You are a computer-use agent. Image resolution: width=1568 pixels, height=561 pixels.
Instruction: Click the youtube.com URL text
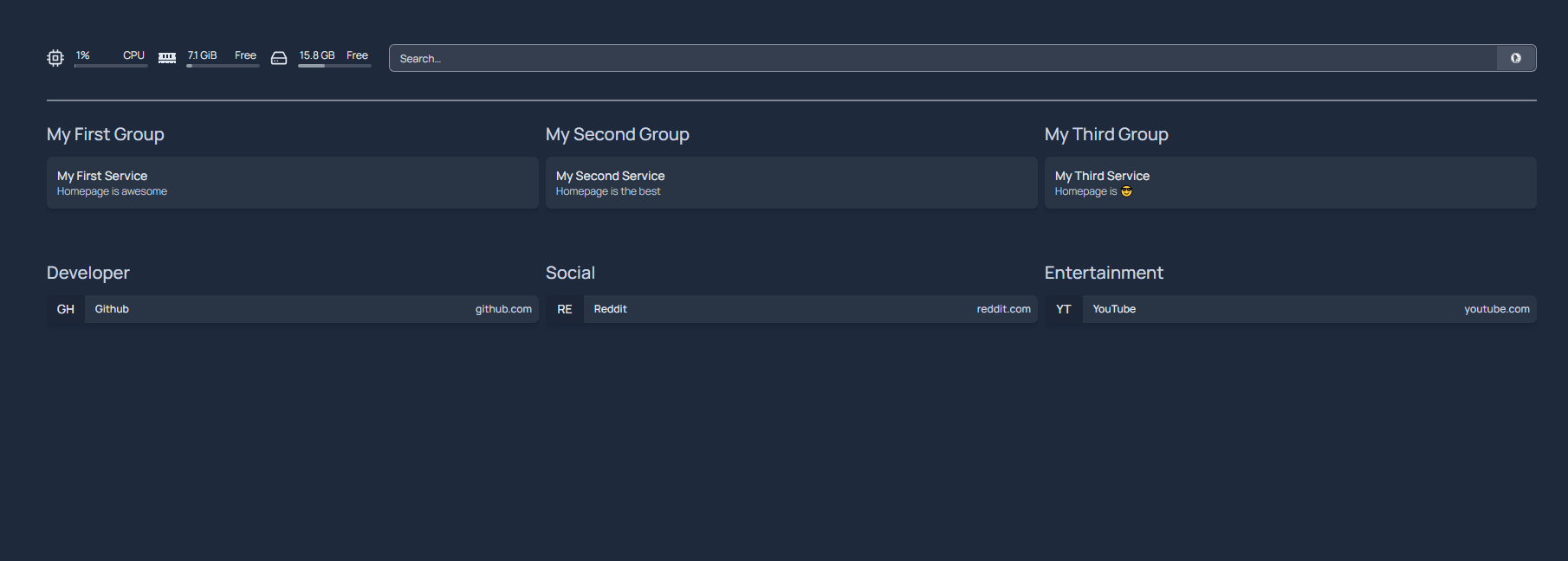point(1497,309)
